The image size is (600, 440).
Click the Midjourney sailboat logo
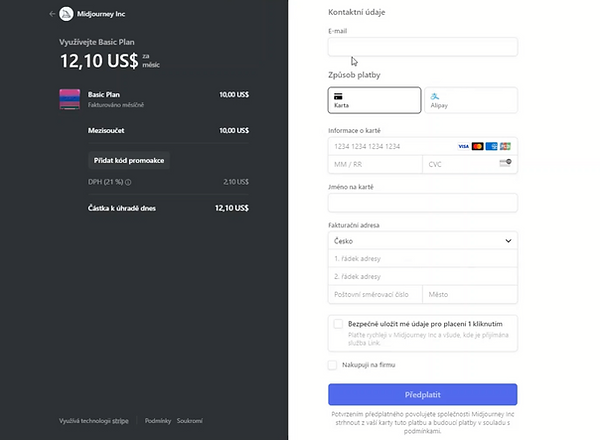66,14
